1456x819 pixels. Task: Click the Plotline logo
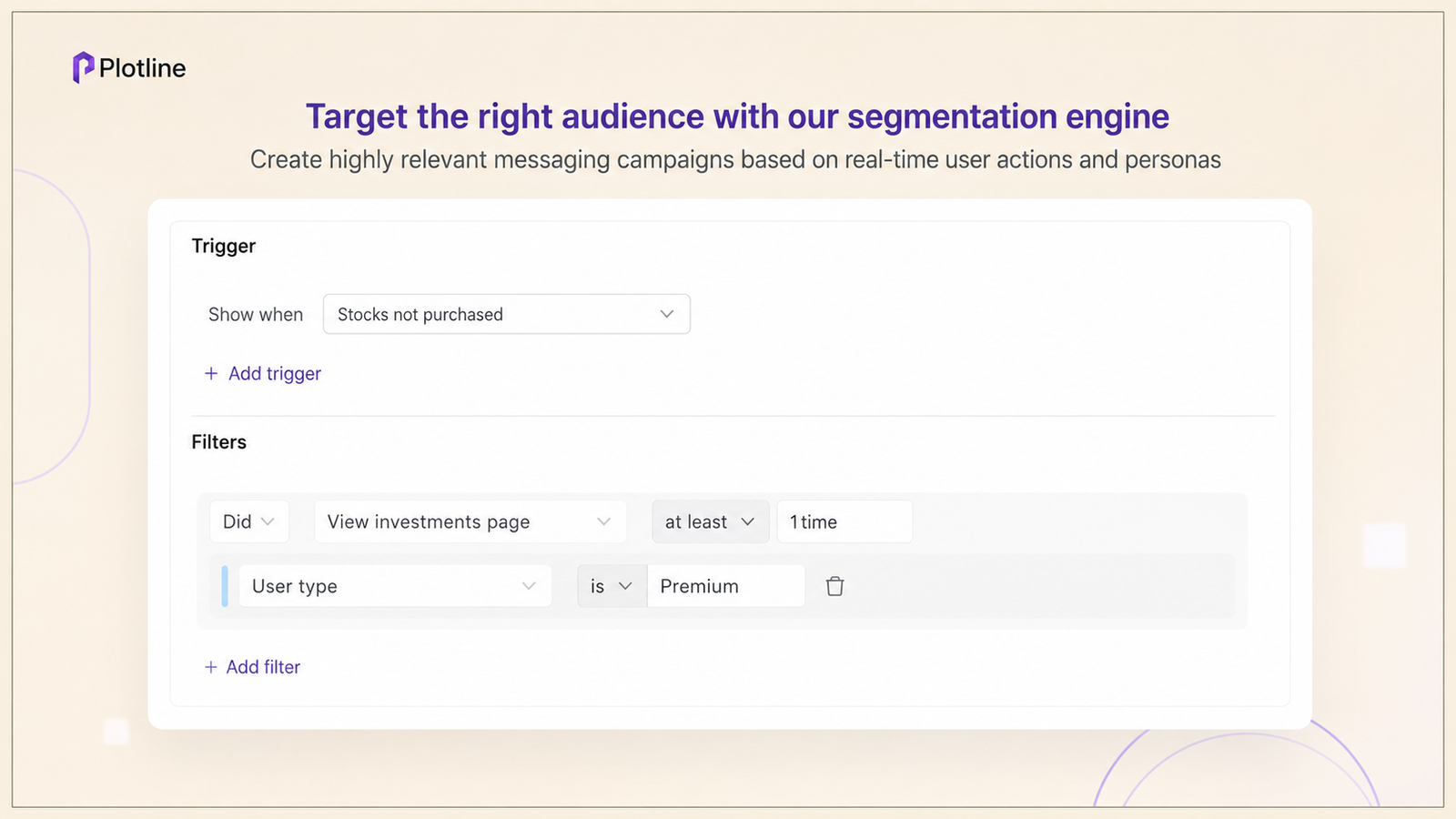[x=129, y=68]
